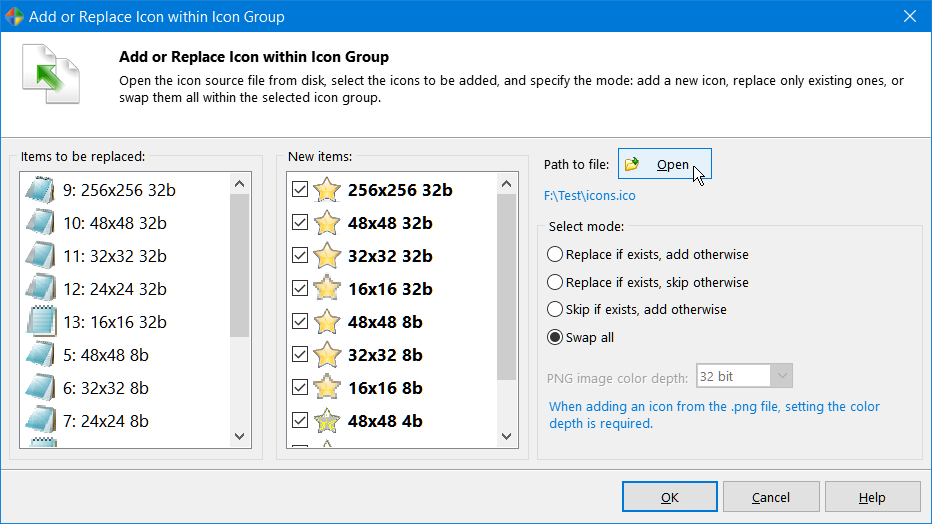The width and height of the screenshot is (932, 524).
Task: Click the star icon for 16x16 8b
Action: coord(327,388)
